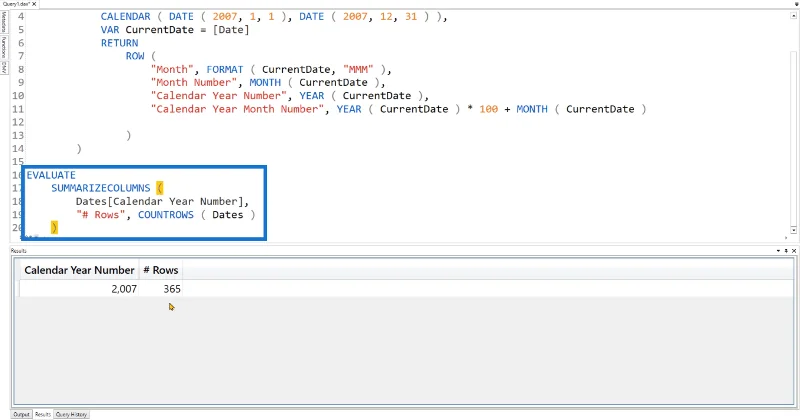This screenshot has height=420, width=800.
Task: Click SUMMARIZECOLUMNS function in the editor
Action: click(101, 188)
